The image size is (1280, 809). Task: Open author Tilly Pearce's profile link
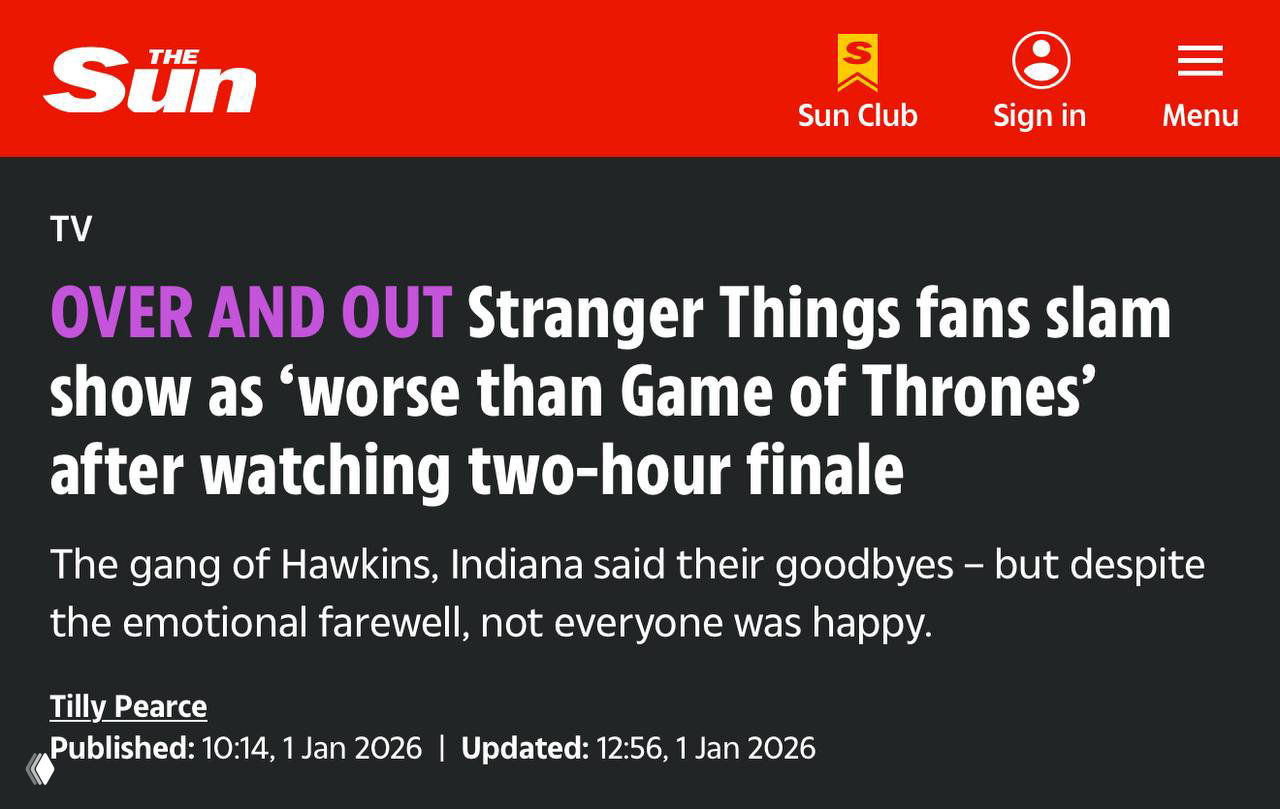(128, 707)
